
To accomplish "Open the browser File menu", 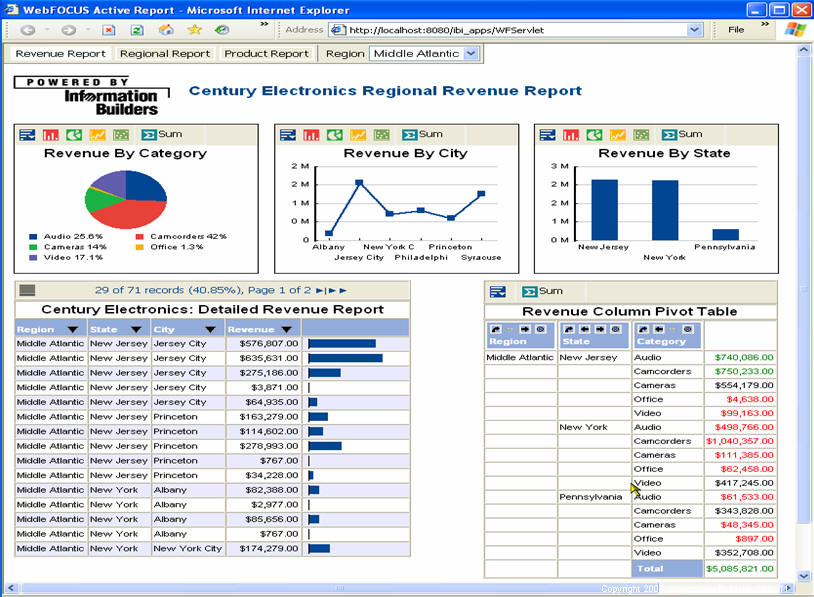I will (736, 30).
